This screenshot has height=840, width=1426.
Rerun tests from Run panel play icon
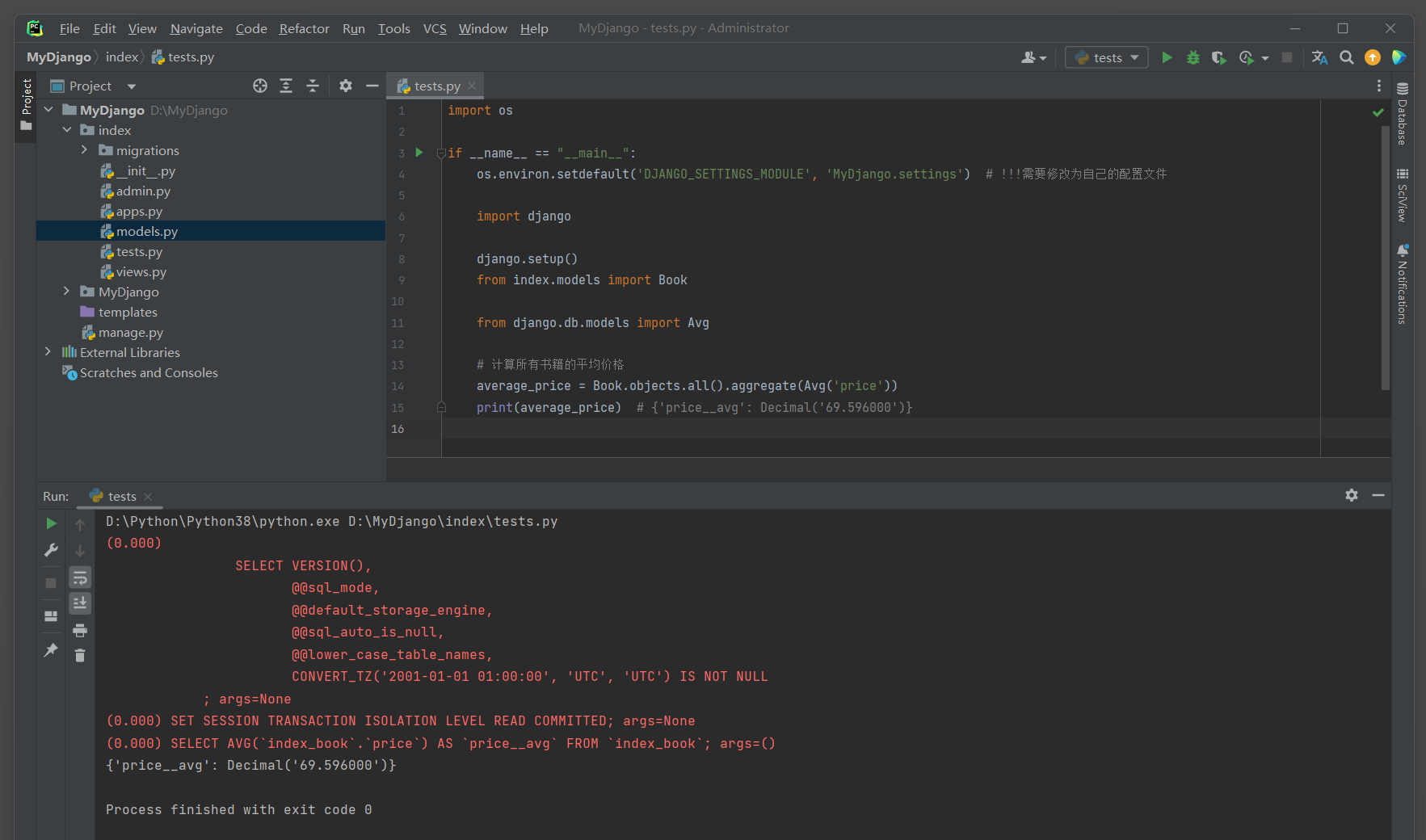point(51,523)
